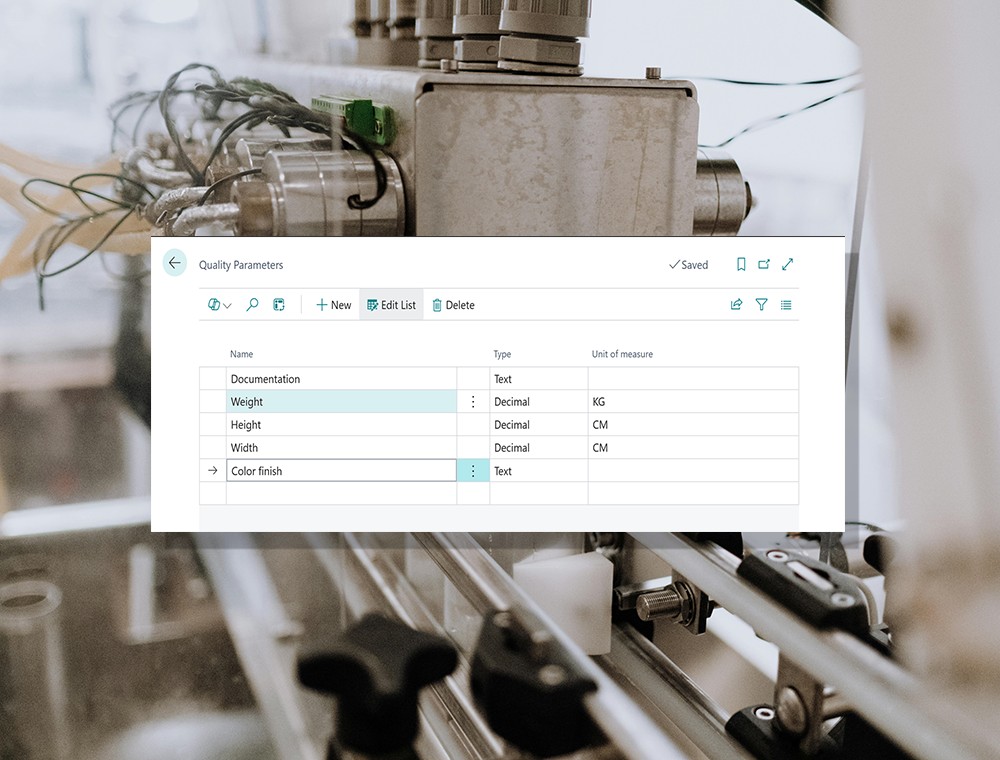The image size is (1000, 760).
Task: Select the Documentation row name cell
Action: coord(340,379)
